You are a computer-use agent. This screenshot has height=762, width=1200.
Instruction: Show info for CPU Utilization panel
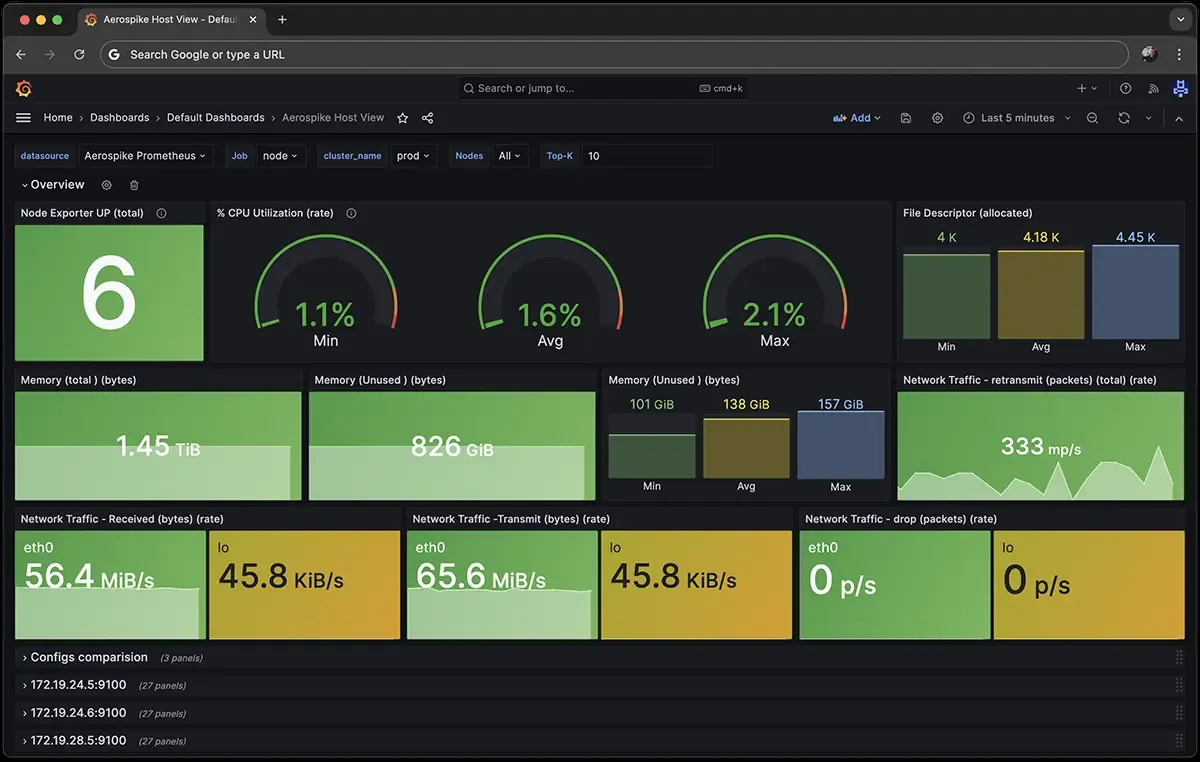pos(351,213)
